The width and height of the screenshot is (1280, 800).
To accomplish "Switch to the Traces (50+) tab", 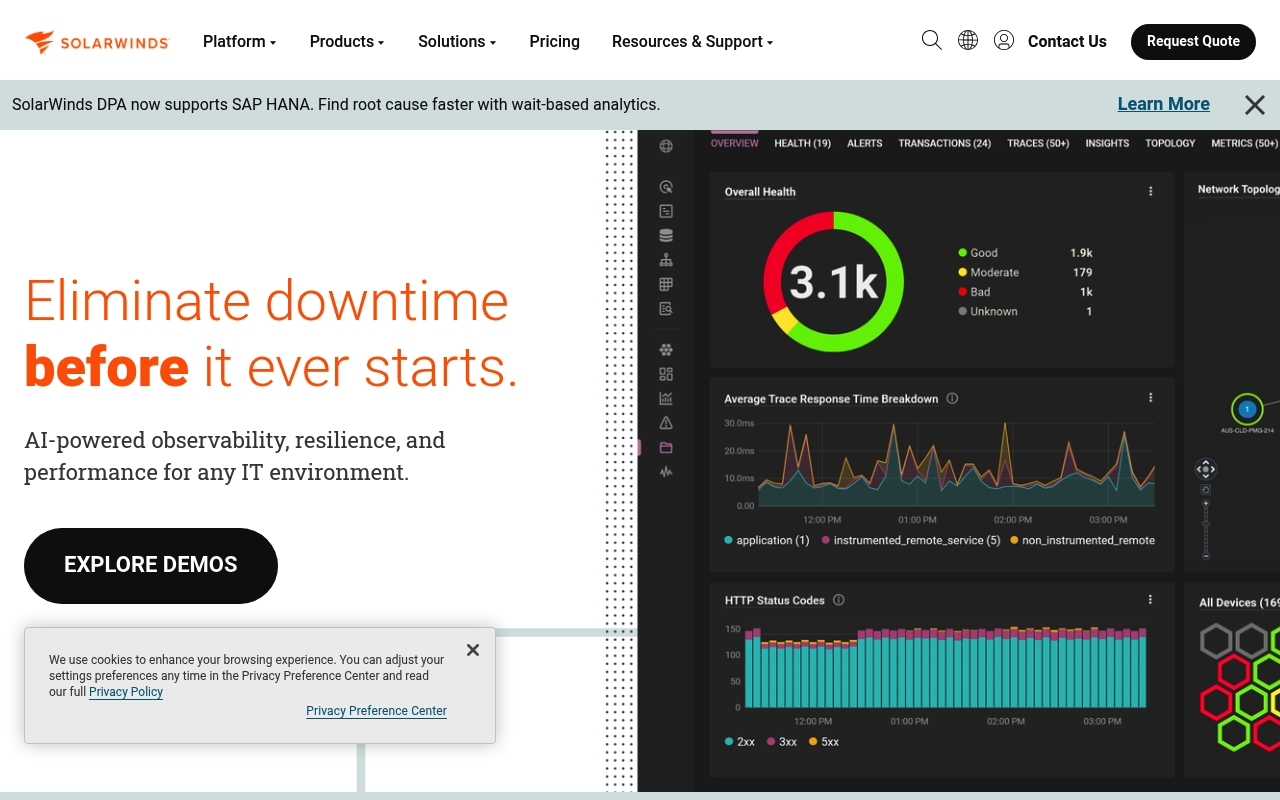I will tap(1038, 143).
